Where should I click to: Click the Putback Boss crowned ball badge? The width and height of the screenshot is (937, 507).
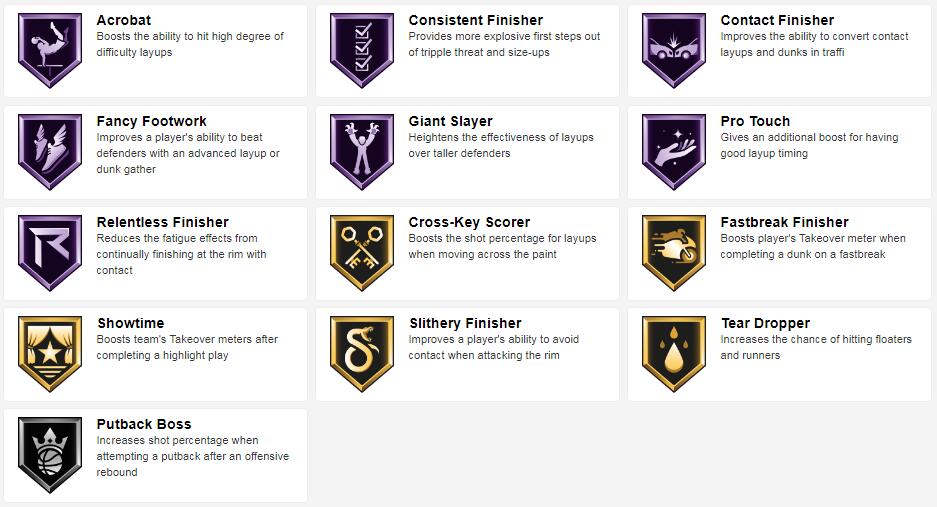coord(50,455)
